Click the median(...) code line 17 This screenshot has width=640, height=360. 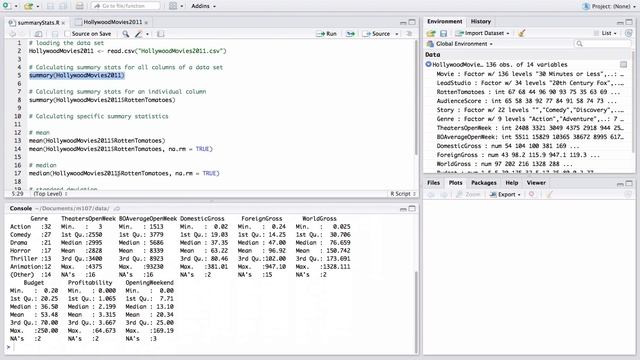pos(124,173)
